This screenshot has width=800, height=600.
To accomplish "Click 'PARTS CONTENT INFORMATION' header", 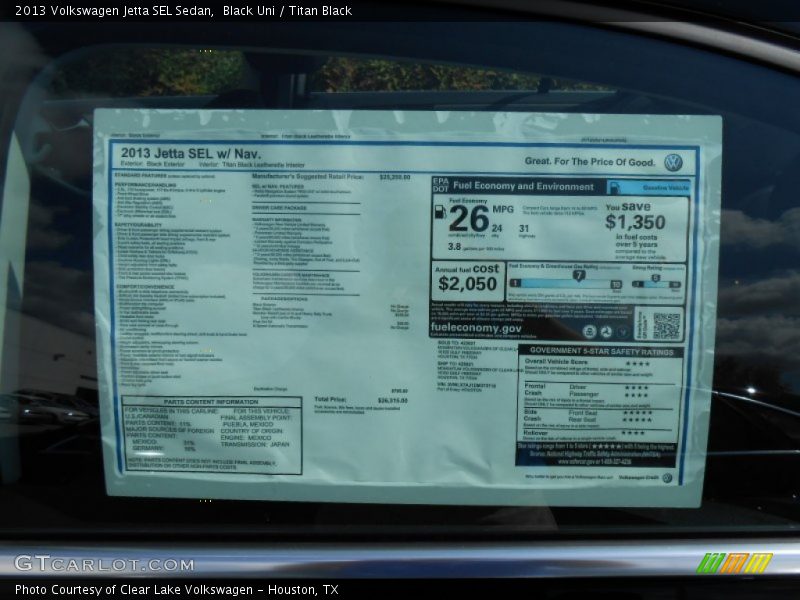I will (x=211, y=402).
